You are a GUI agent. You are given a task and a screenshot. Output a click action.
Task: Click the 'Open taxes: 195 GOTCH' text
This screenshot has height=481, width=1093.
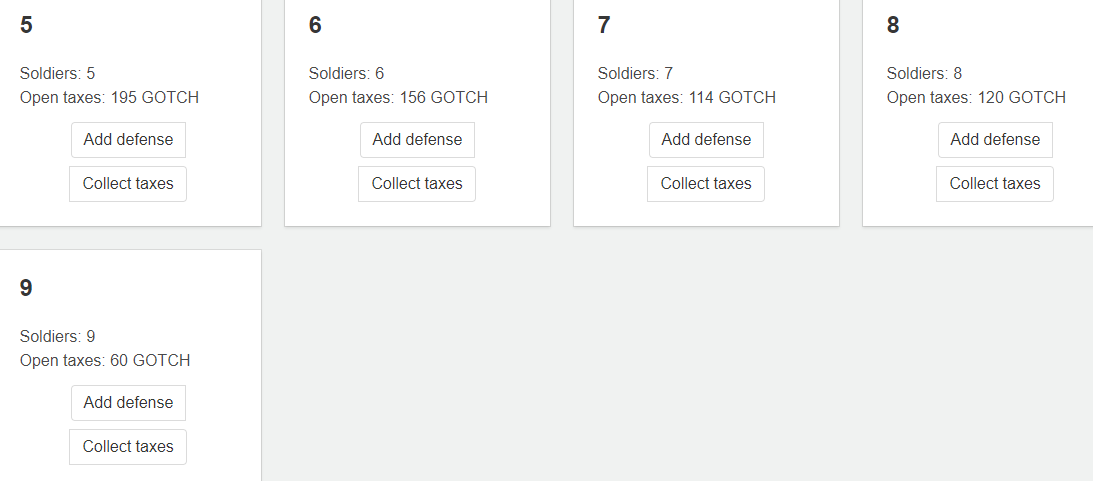109,97
